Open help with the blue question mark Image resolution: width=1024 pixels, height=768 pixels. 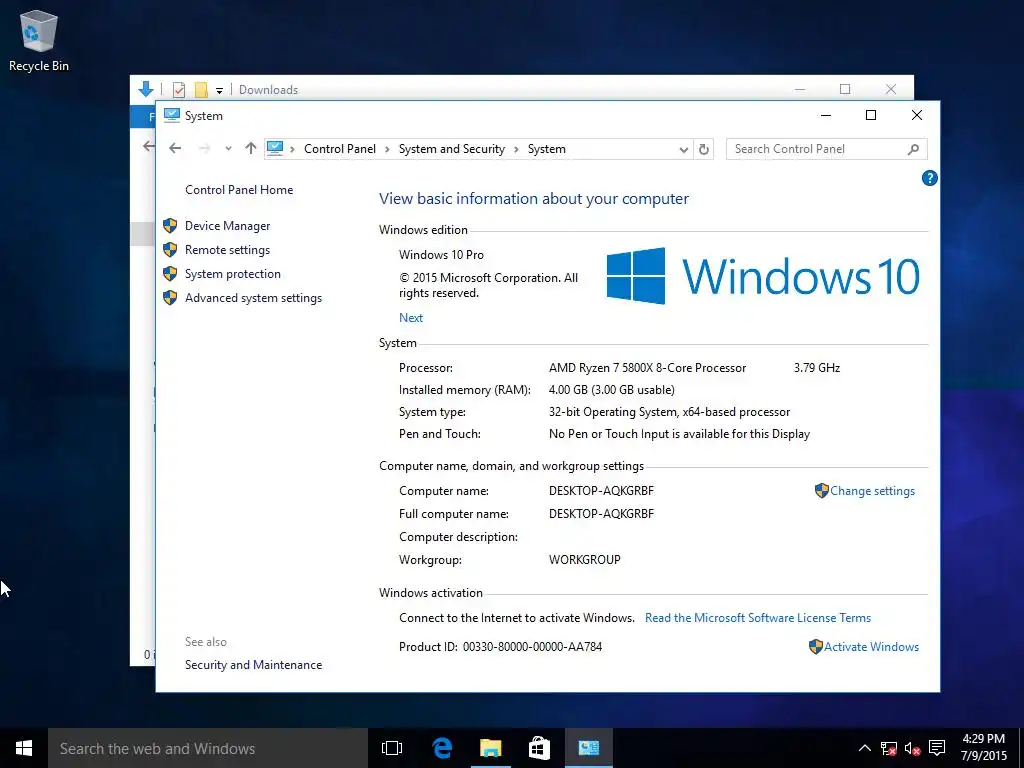pyautogui.click(x=929, y=178)
